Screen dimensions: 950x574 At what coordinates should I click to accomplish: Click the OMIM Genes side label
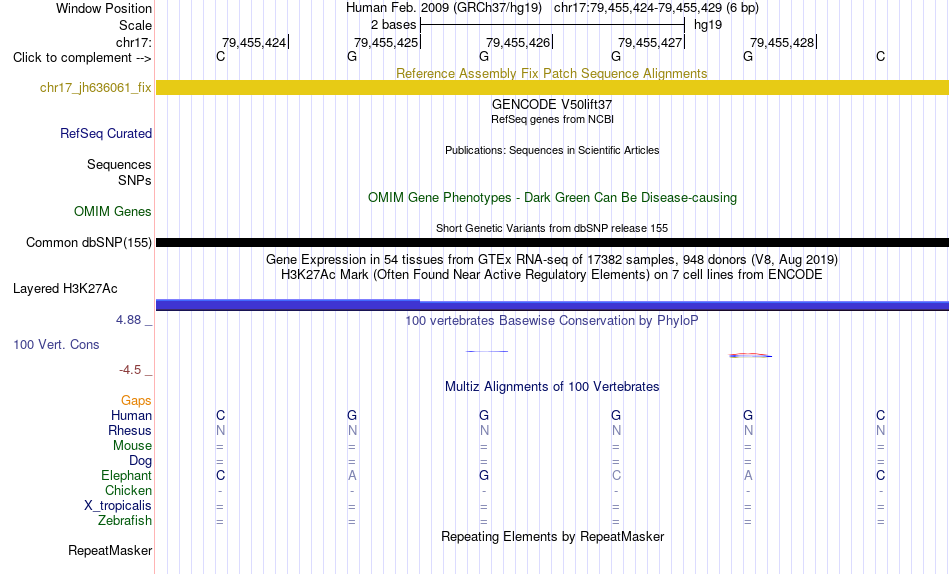click(x=112, y=211)
